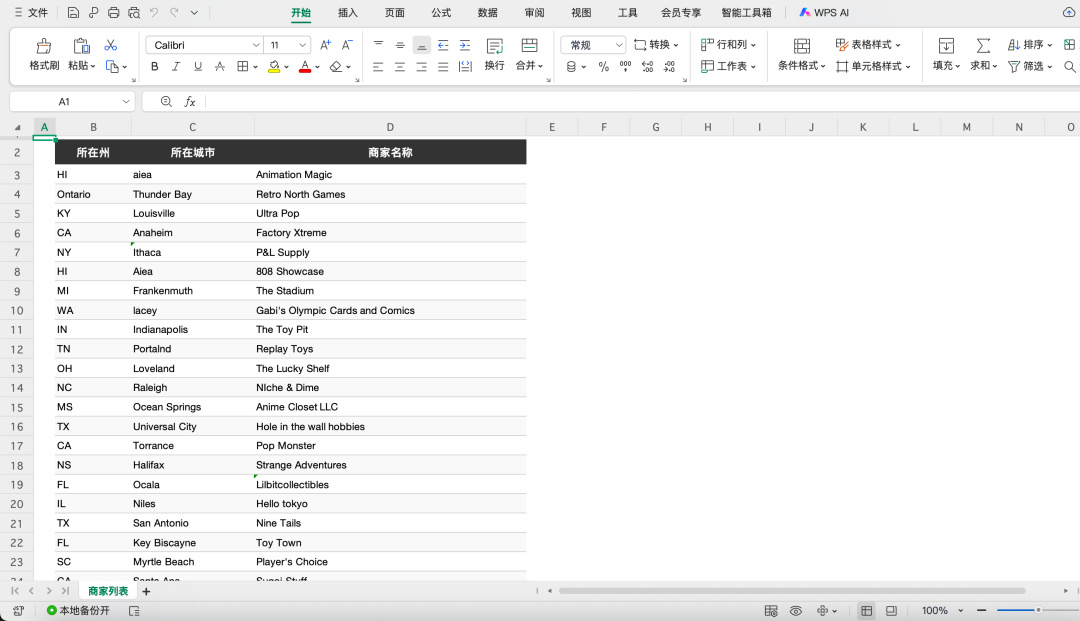Image resolution: width=1080 pixels, height=621 pixels.
Task: Open the Name Box A1 dropdown arrow
Action: tap(126, 101)
